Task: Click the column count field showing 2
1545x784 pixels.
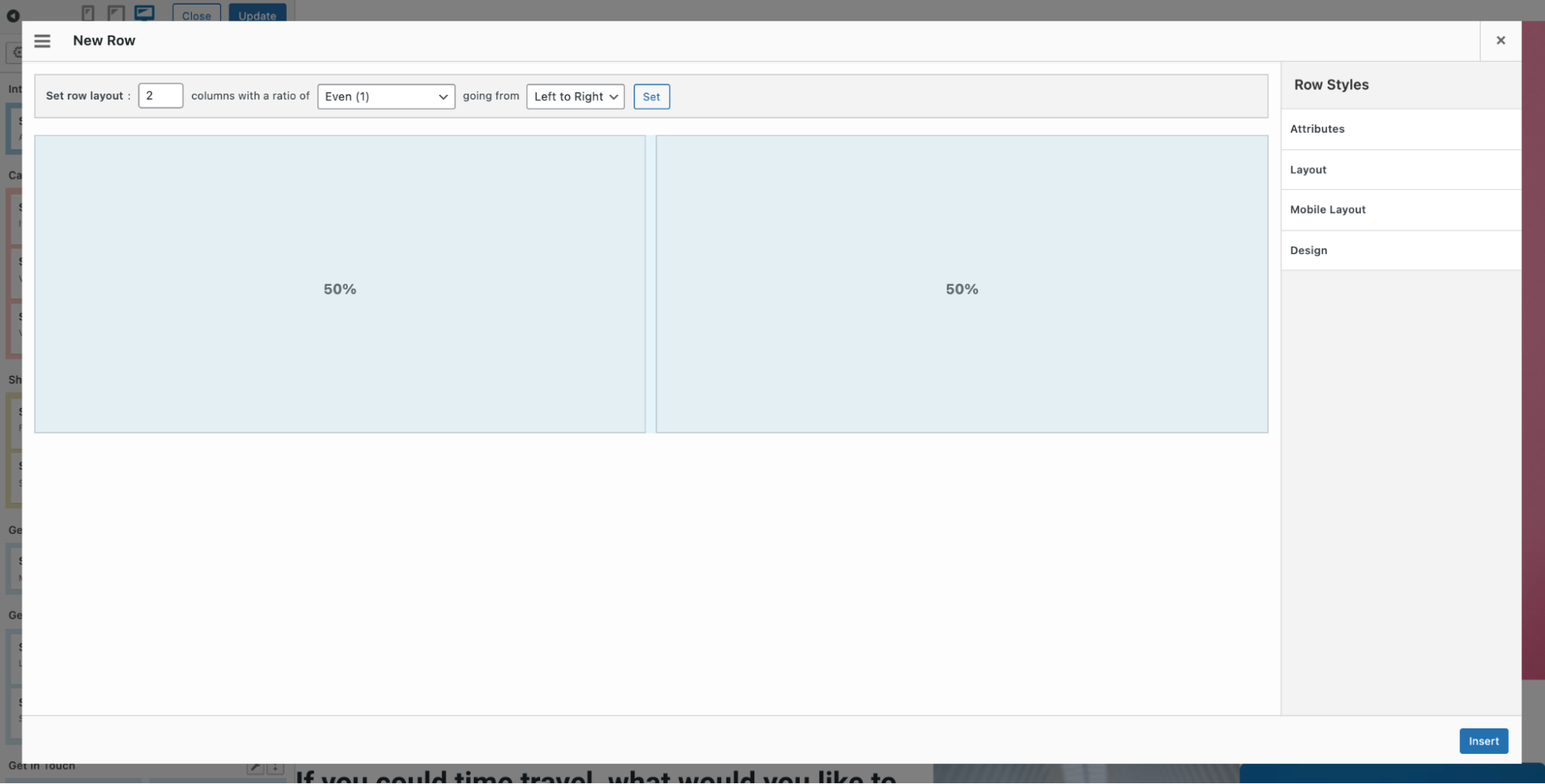Action: tap(161, 96)
